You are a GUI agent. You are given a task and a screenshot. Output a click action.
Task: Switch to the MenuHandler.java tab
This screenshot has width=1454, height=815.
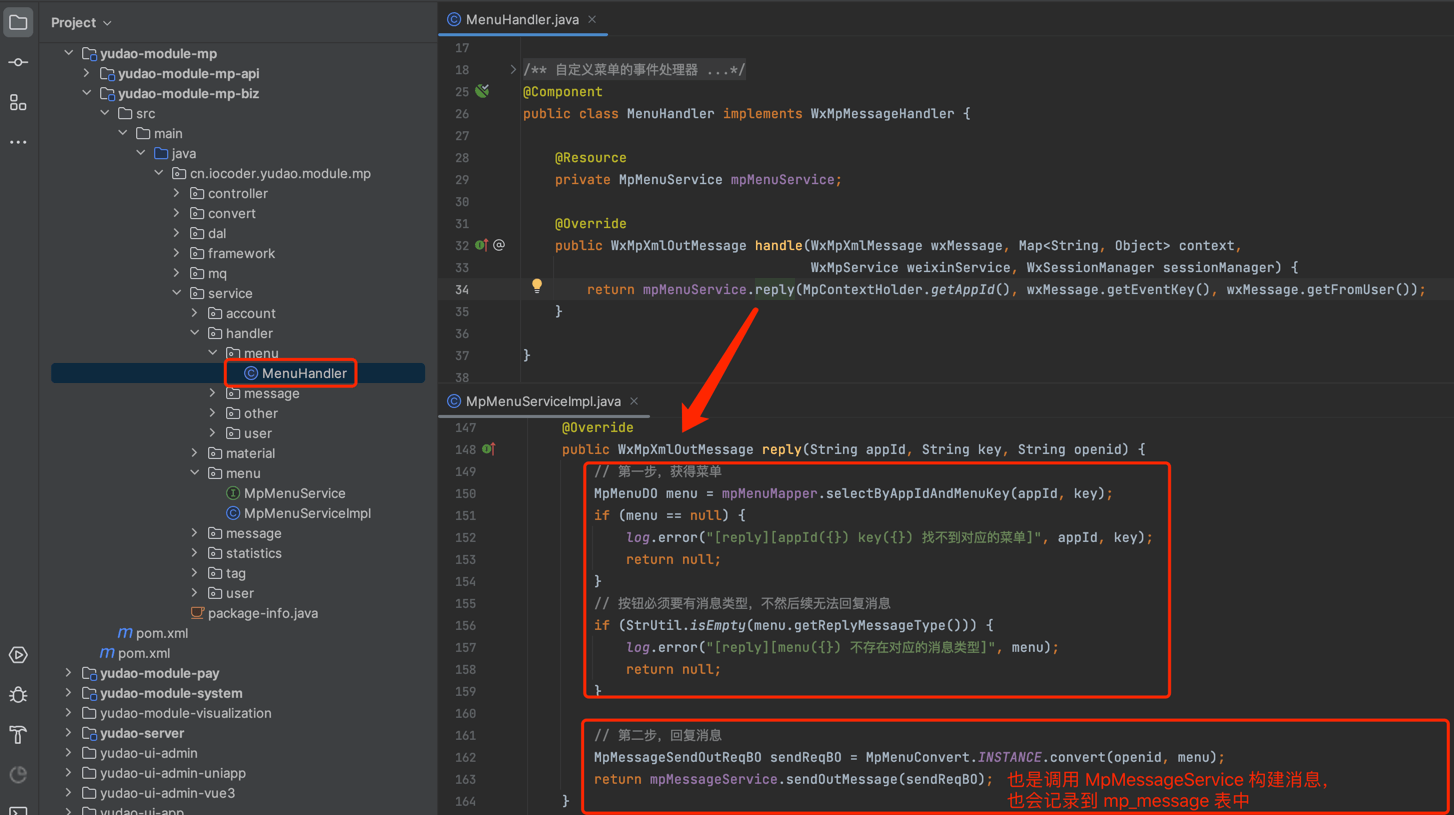click(x=521, y=19)
